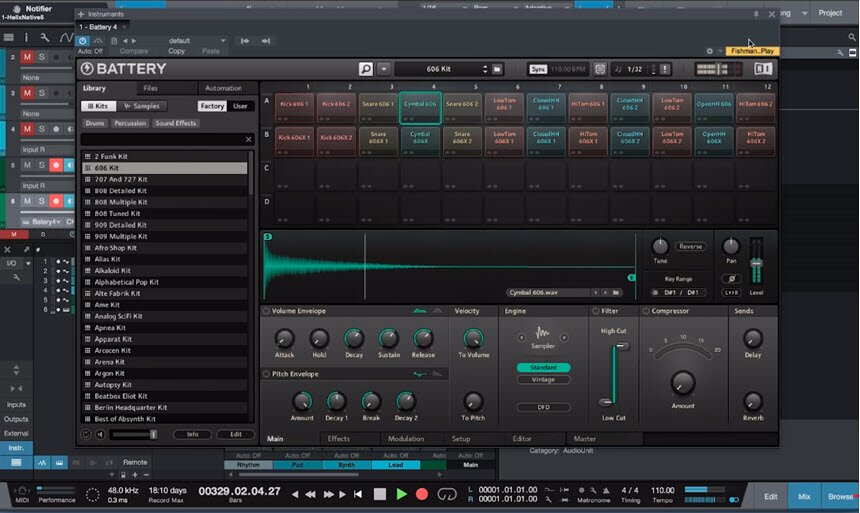Open the Master page tab

coord(585,439)
